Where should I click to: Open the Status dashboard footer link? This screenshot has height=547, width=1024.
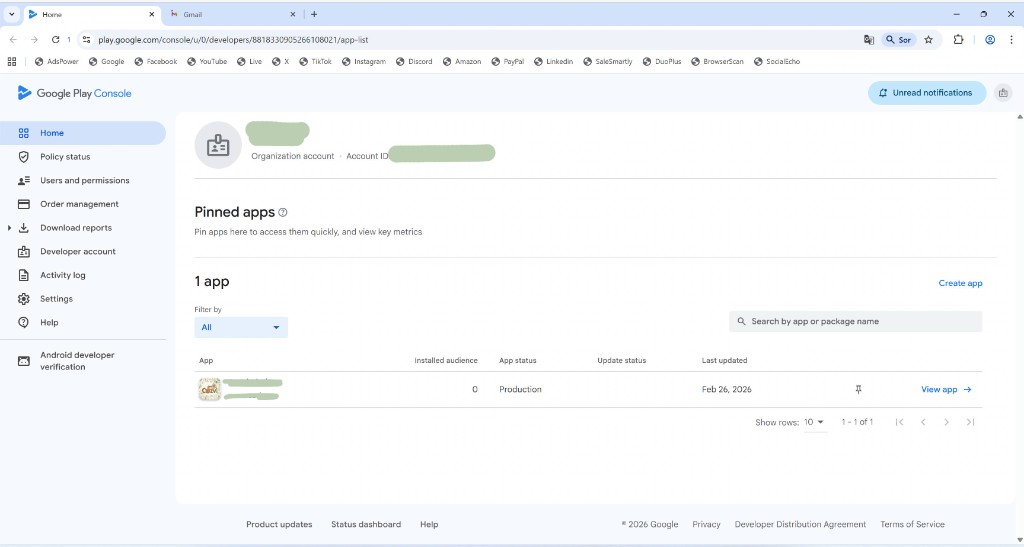point(366,524)
